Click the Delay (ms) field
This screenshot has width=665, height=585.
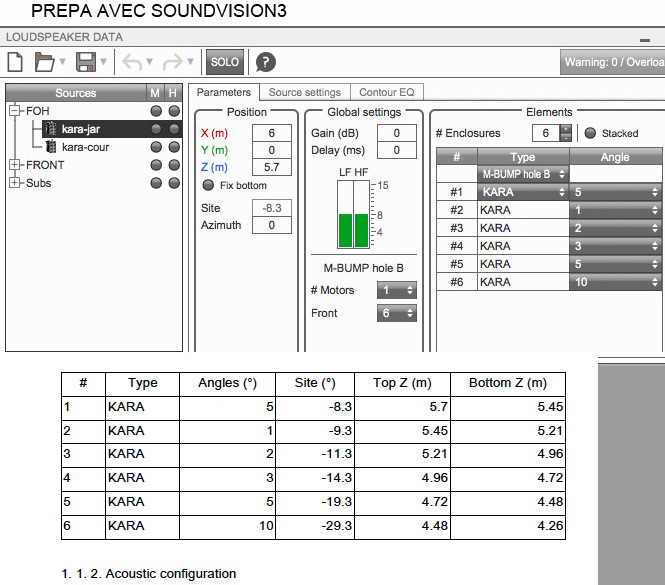(x=397, y=150)
